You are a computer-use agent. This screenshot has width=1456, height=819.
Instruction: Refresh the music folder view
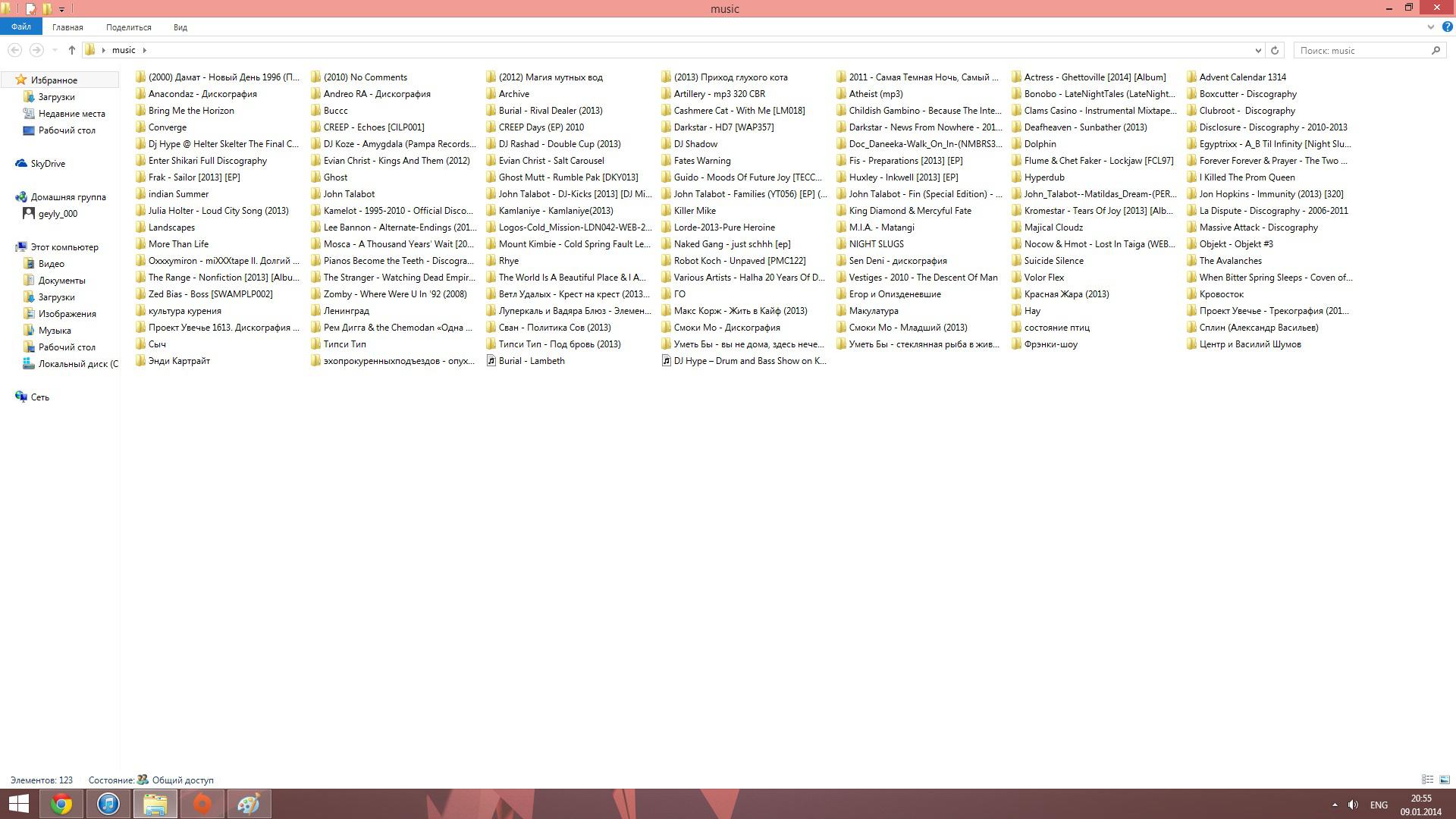click(1275, 50)
